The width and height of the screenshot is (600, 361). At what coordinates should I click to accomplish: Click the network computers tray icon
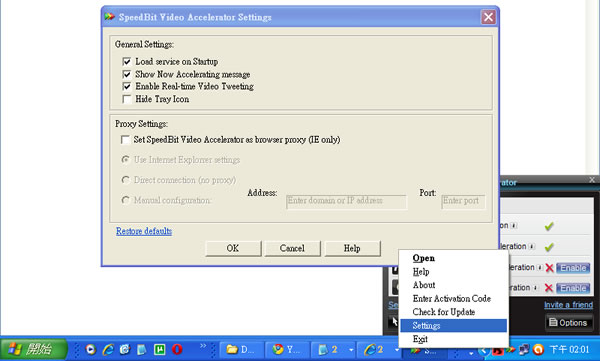[524, 350]
